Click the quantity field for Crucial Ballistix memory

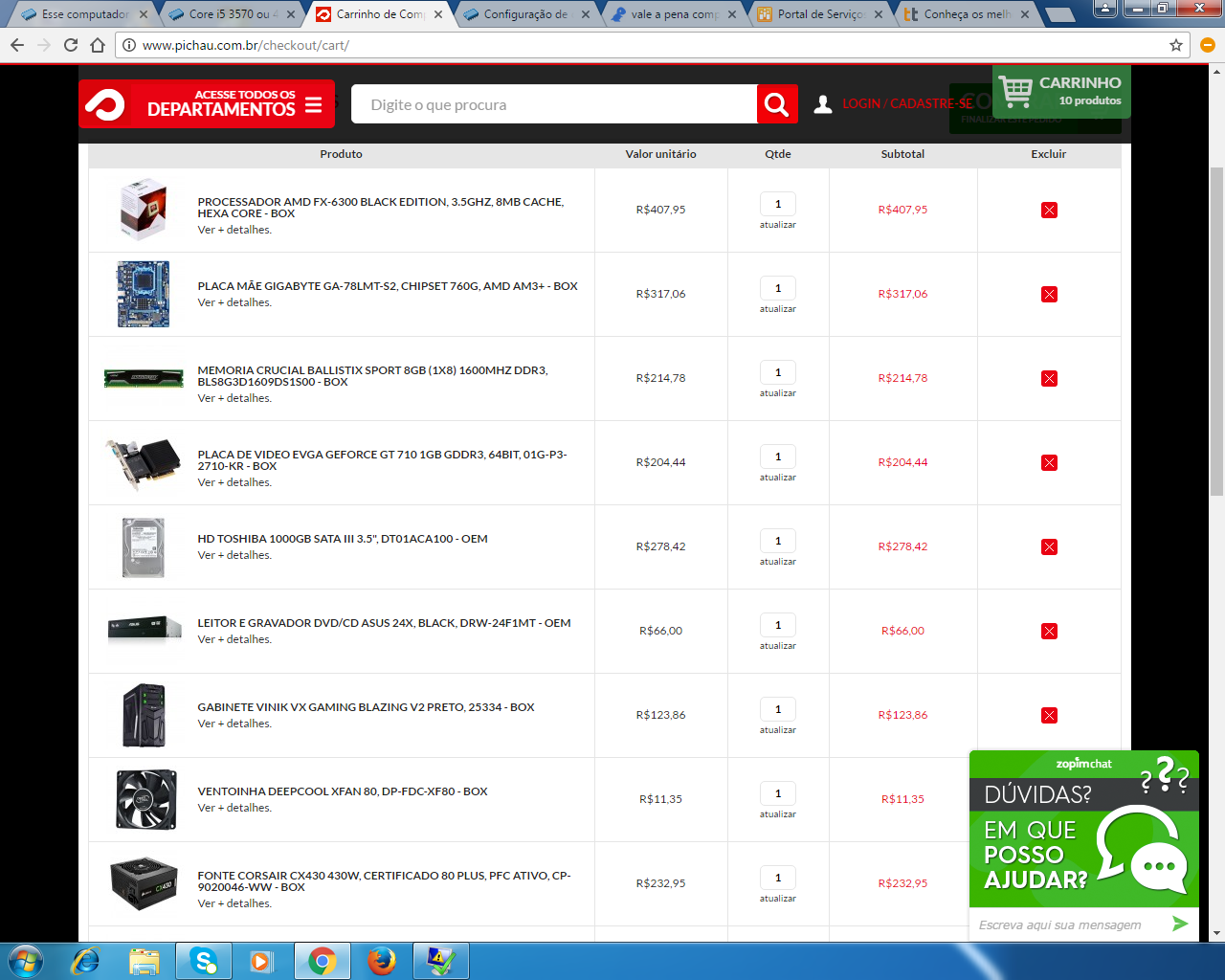(x=777, y=372)
